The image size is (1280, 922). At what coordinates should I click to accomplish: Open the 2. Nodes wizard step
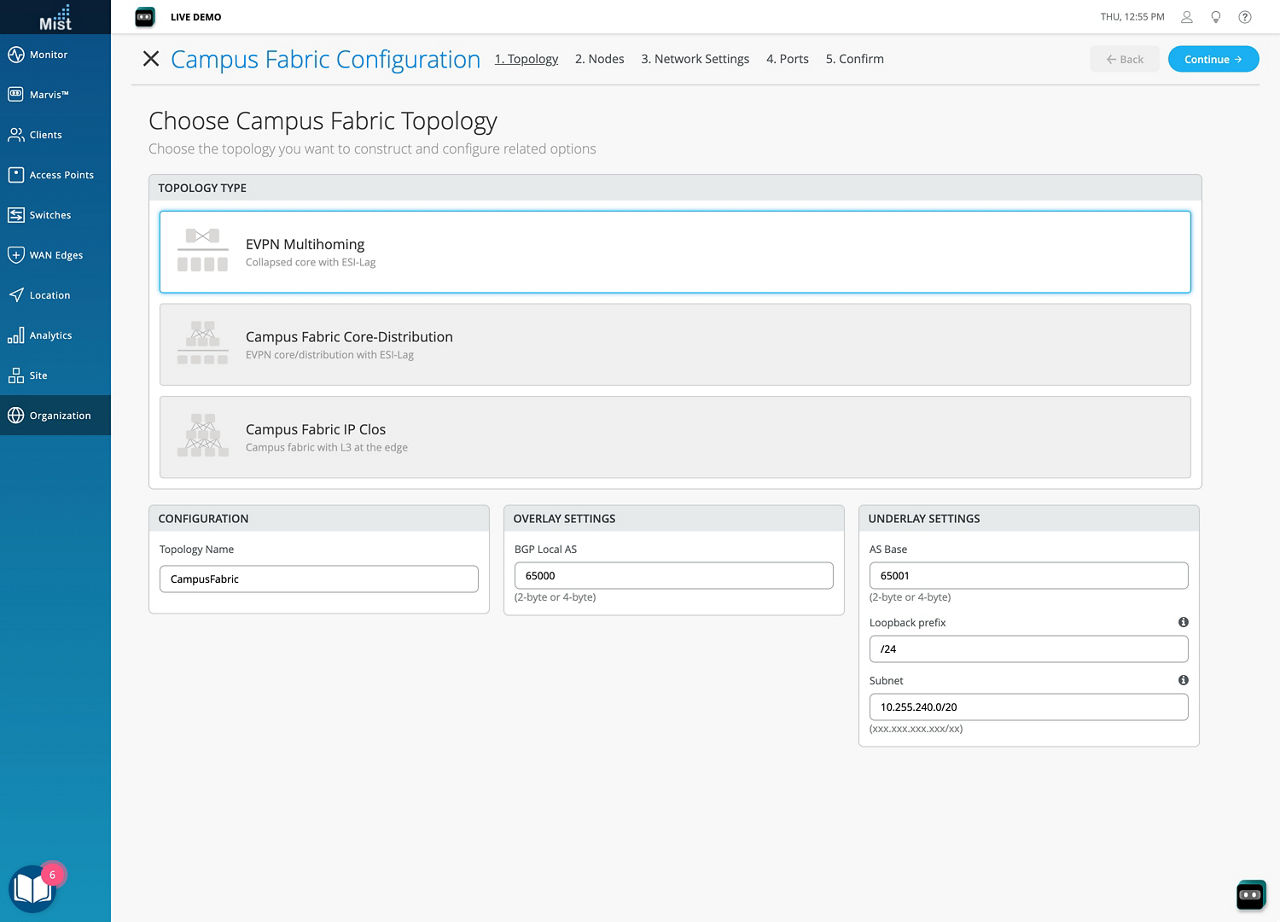click(599, 59)
